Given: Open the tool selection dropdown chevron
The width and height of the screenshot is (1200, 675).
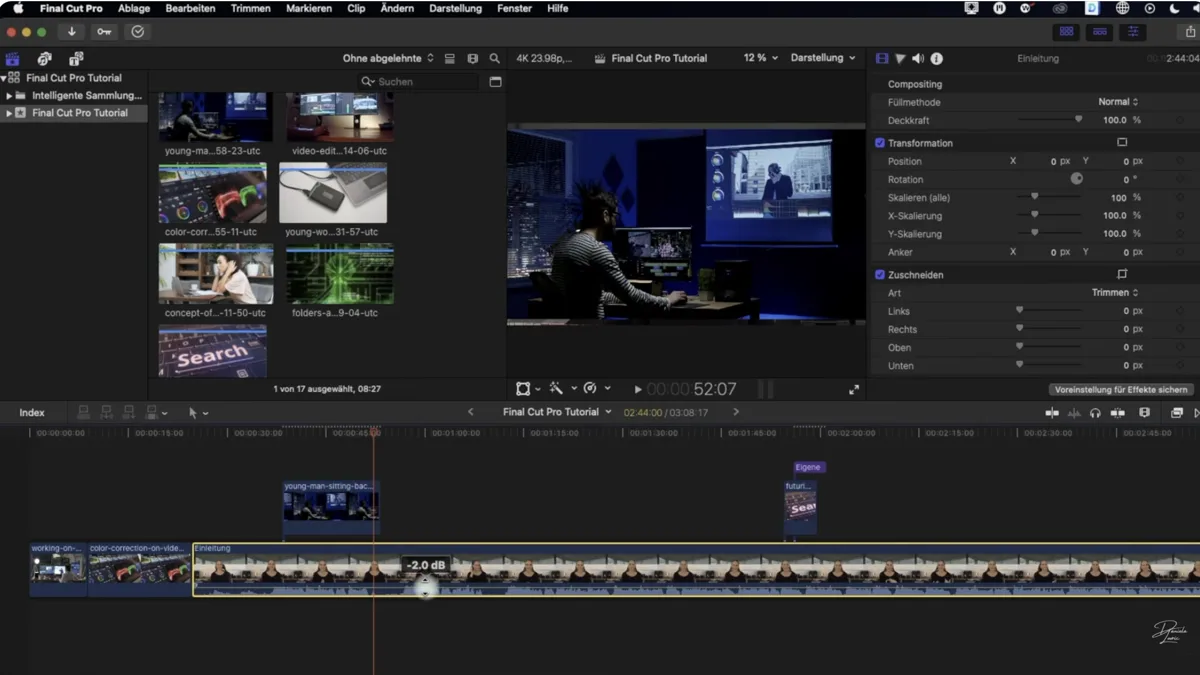Looking at the screenshot, I should tap(206, 413).
